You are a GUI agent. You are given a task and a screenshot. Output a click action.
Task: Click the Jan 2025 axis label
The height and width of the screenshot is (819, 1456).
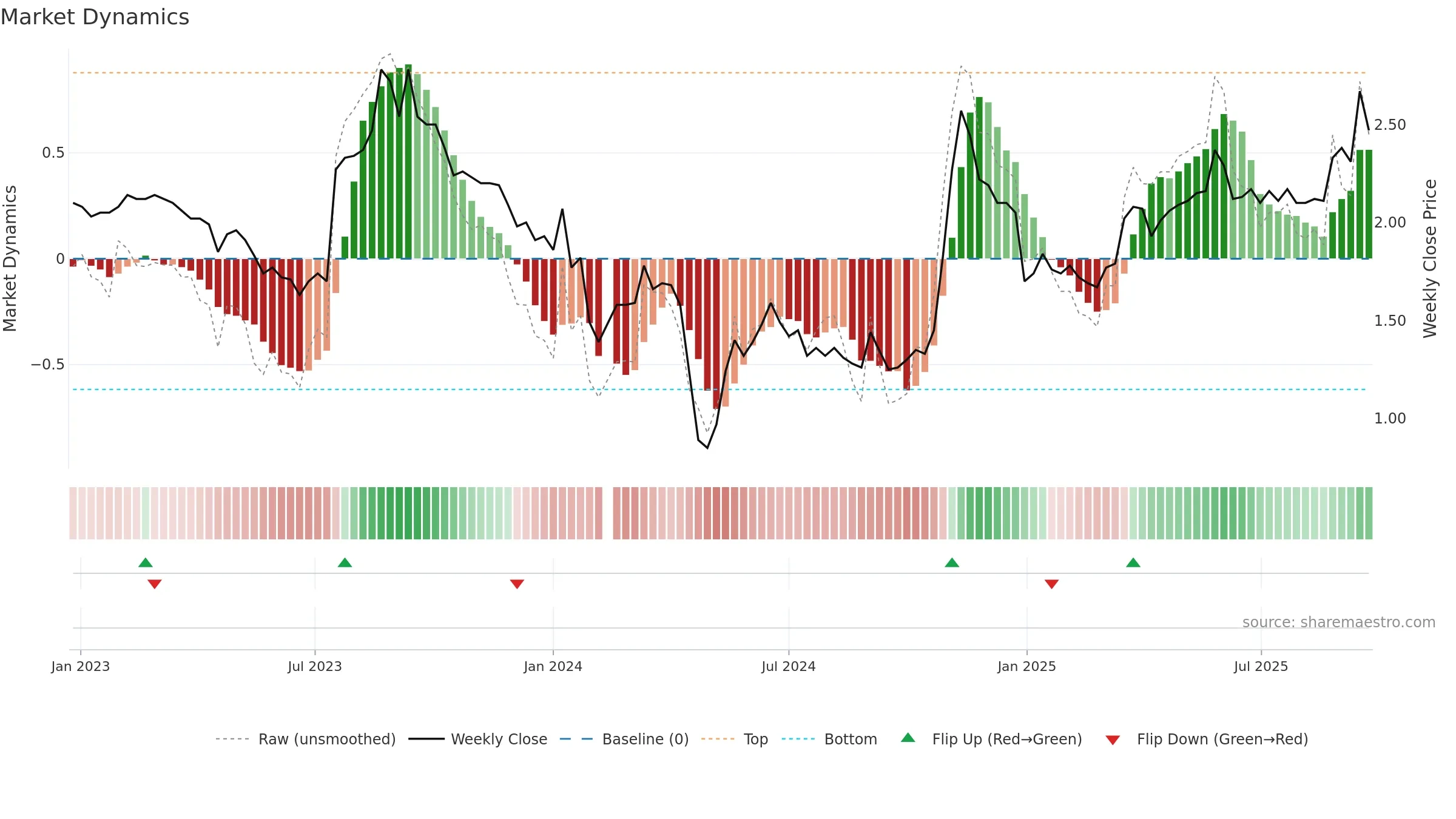(x=1027, y=666)
